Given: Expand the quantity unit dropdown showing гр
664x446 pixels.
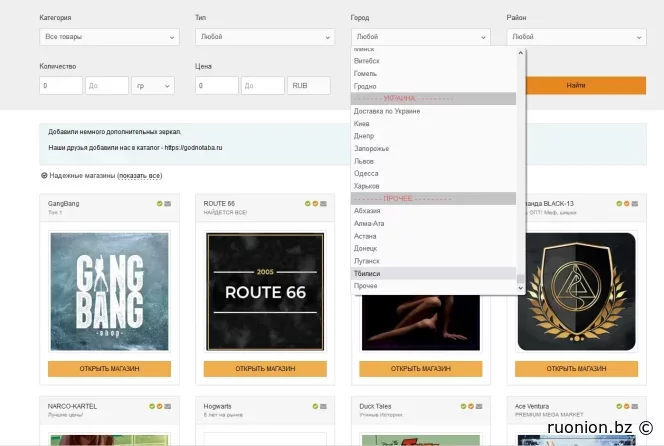Looking at the screenshot, I should pos(153,86).
